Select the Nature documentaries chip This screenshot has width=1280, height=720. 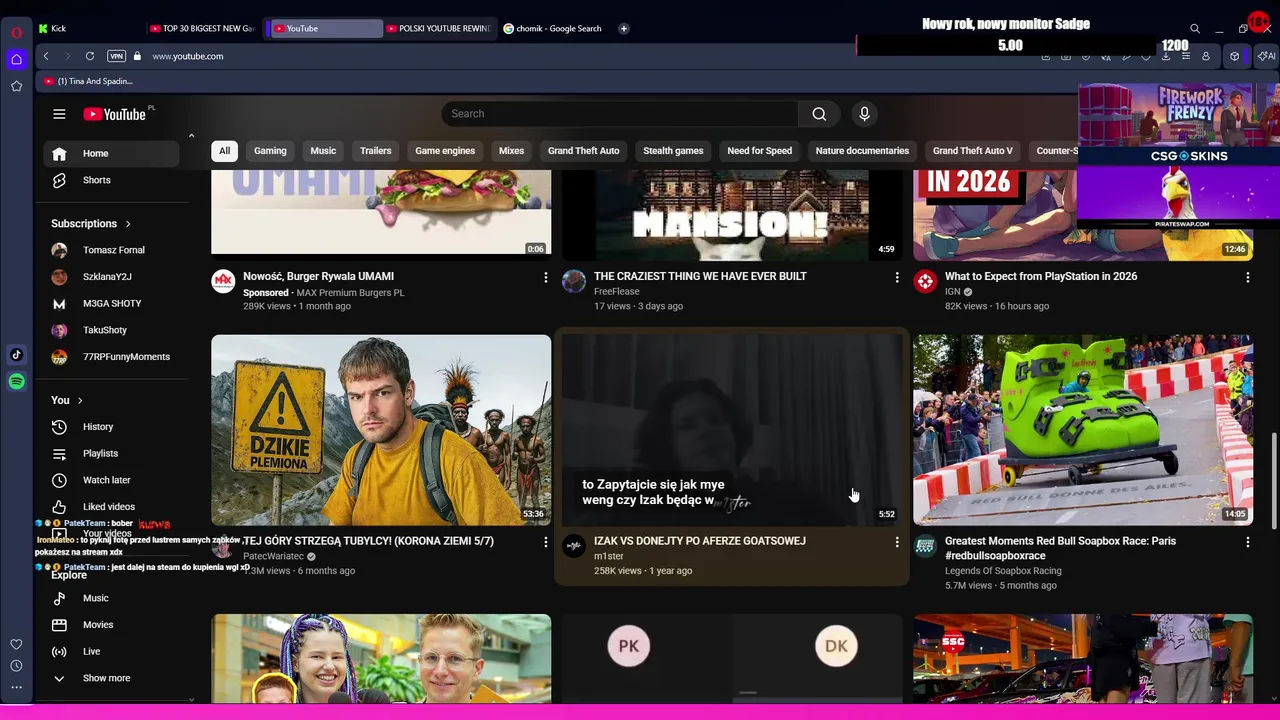pos(862,151)
